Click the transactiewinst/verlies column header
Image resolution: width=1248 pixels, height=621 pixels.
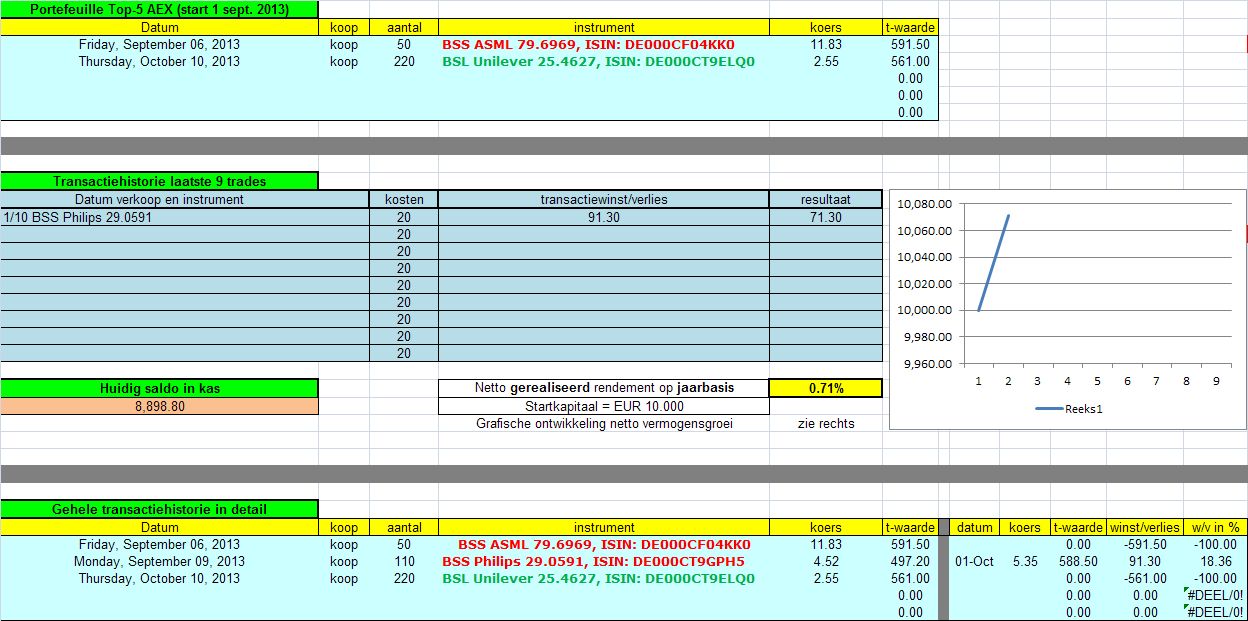[603, 199]
